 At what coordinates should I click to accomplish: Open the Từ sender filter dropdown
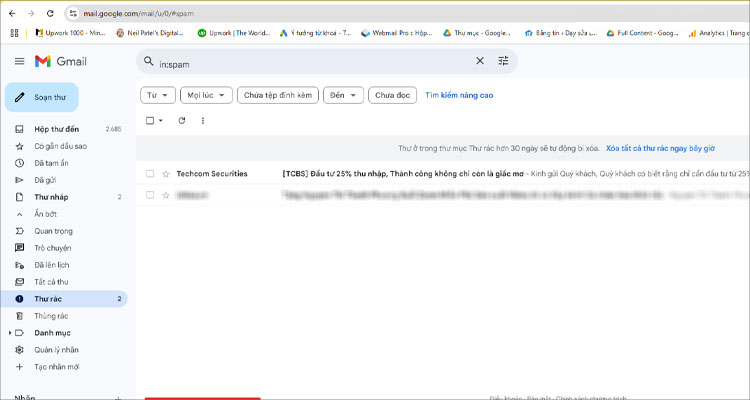(x=158, y=95)
